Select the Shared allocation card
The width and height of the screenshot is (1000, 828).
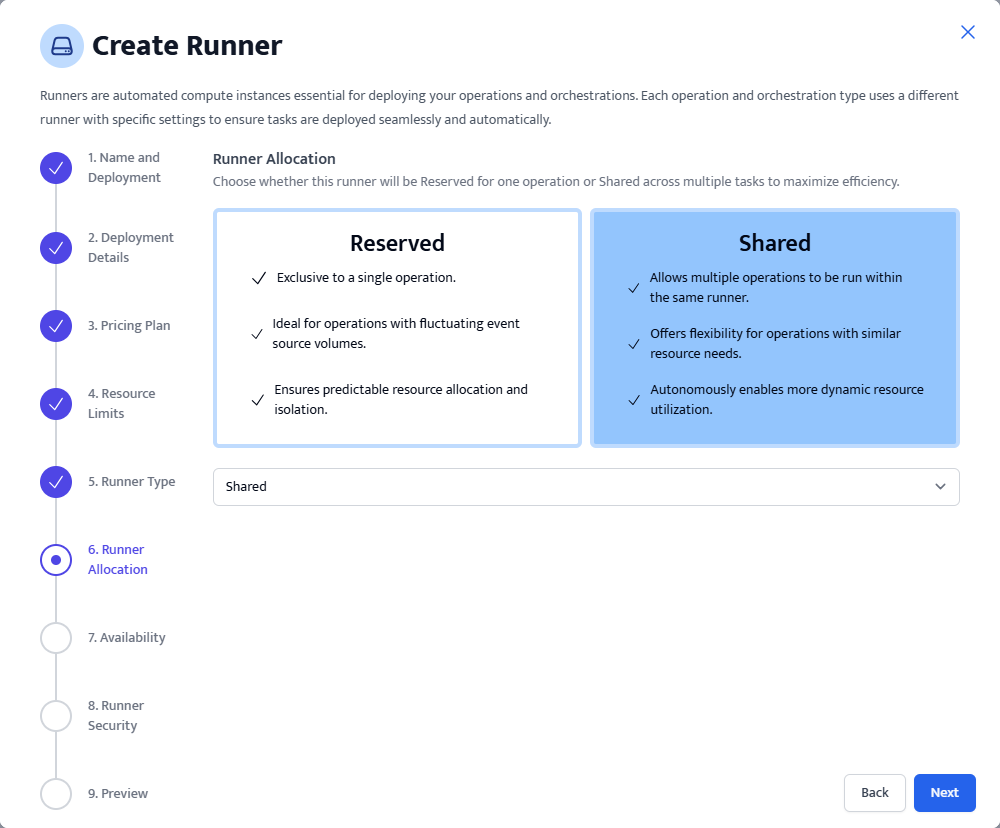coord(775,327)
